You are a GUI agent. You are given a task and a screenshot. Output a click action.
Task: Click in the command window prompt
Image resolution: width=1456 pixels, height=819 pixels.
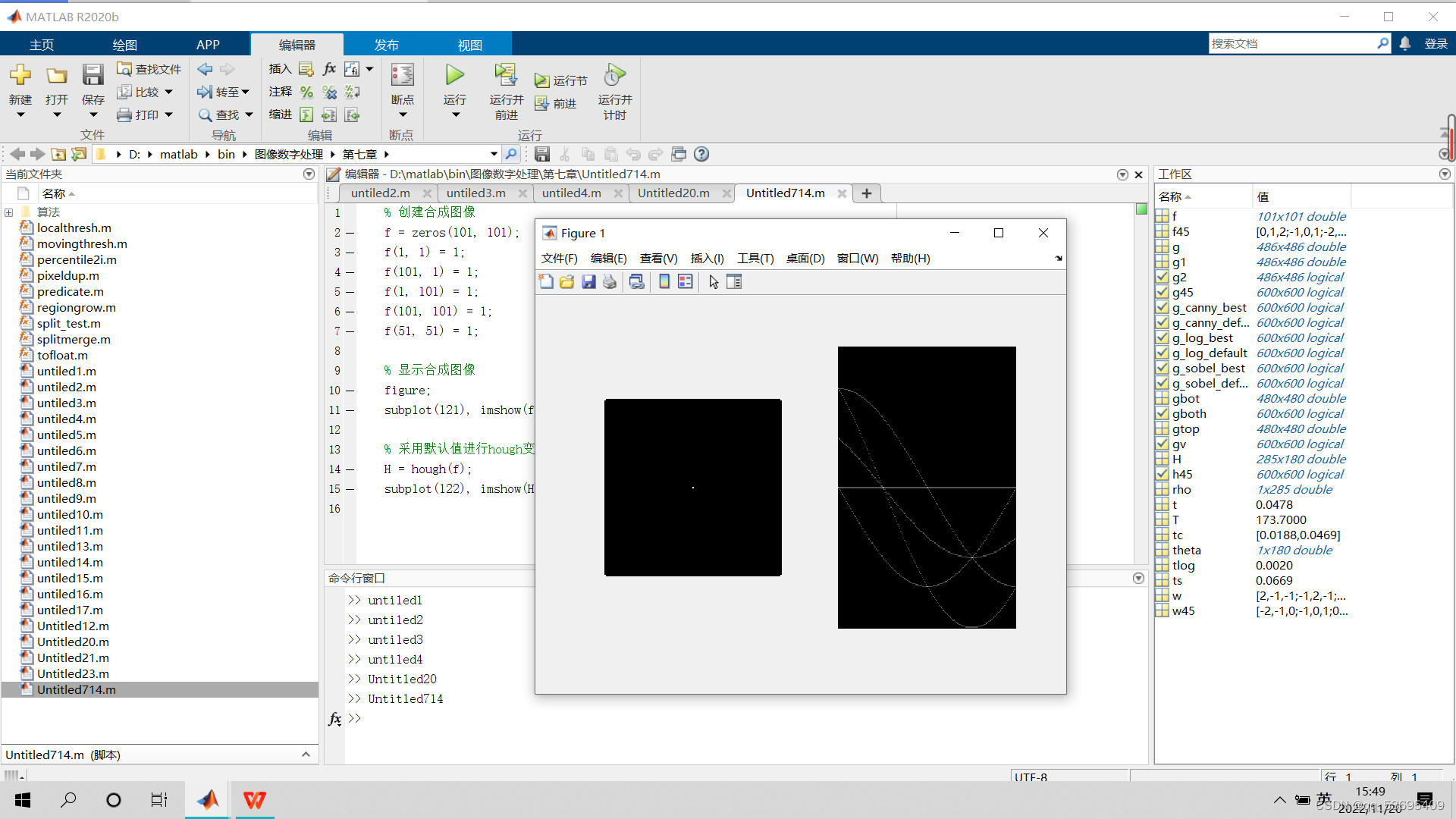pos(743,719)
